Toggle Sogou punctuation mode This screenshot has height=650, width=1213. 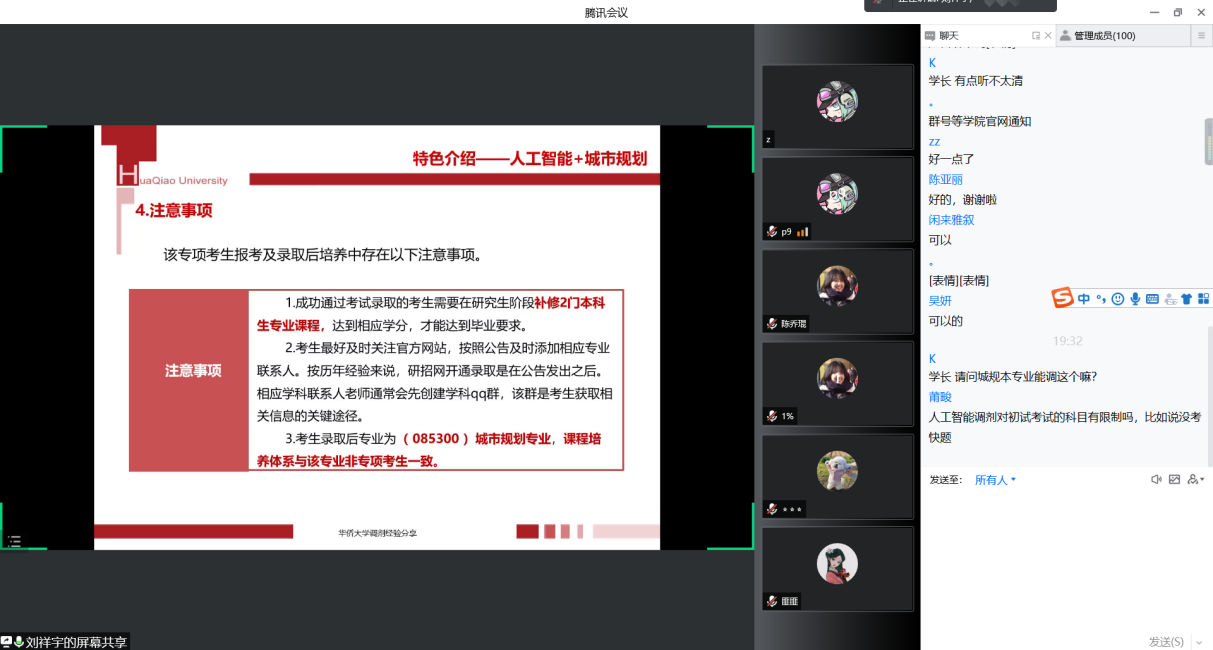(x=1101, y=298)
